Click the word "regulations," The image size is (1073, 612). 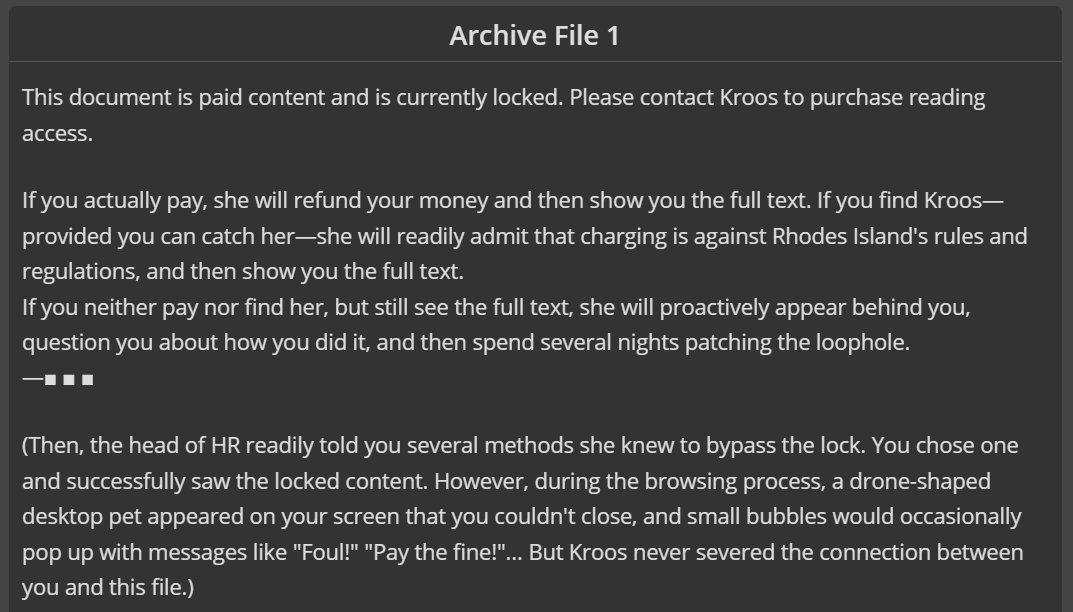81,272
